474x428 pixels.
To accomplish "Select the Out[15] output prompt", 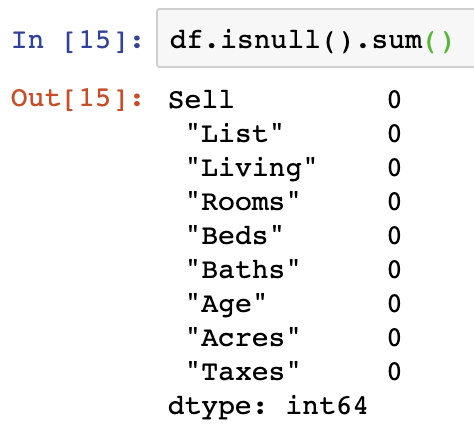I will [77, 99].
